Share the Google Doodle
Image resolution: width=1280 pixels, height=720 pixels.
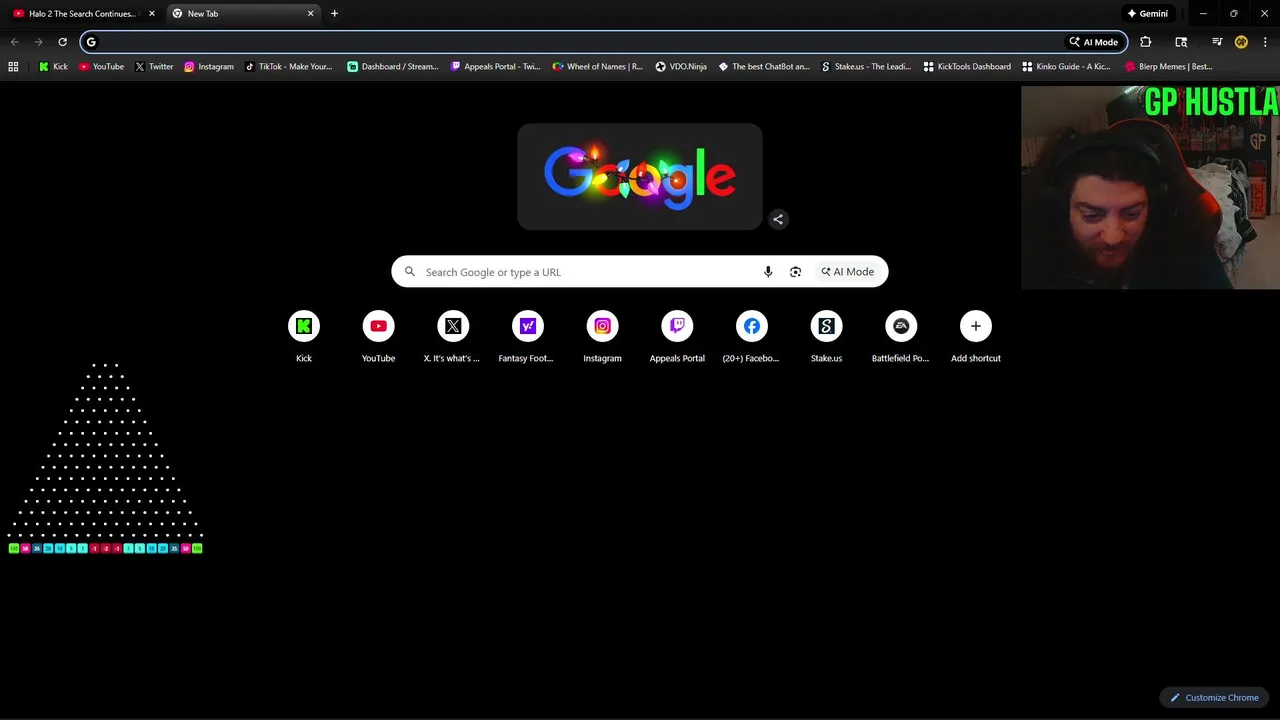point(778,219)
